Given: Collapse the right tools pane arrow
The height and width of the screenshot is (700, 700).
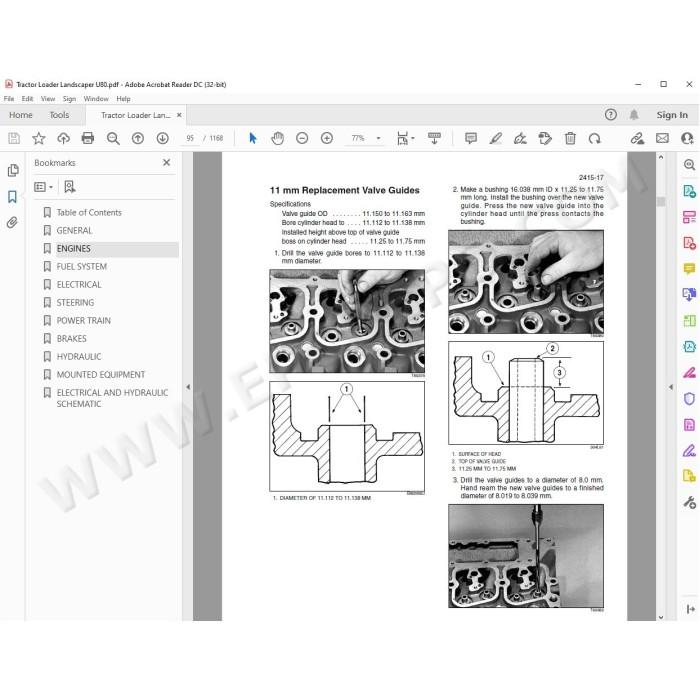Looking at the screenshot, I should point(671,387).
